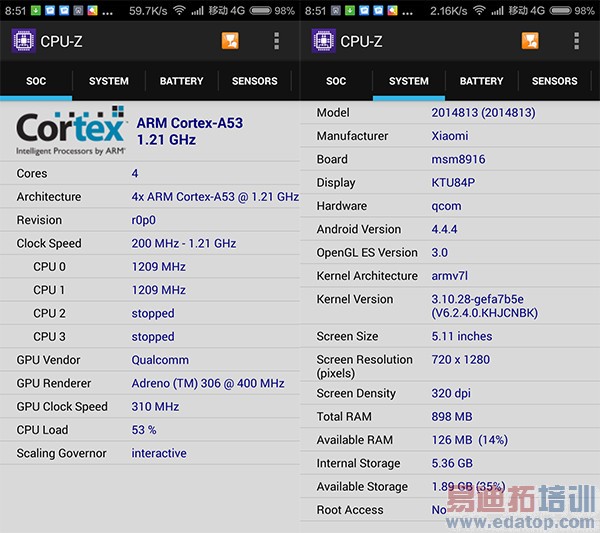Open SENSORS tab in right screen
The image size is (600, 533).
click(554, 81)
